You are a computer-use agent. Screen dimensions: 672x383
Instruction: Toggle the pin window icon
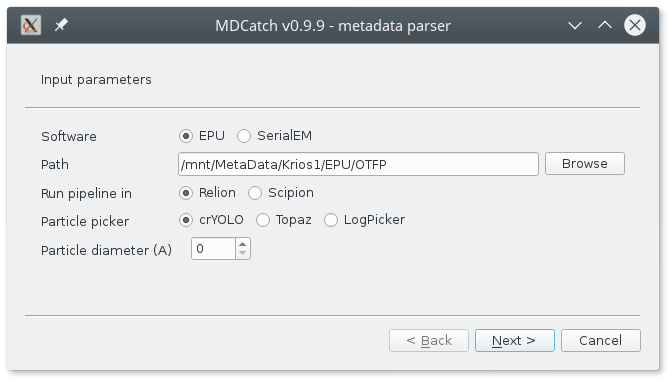61,25
